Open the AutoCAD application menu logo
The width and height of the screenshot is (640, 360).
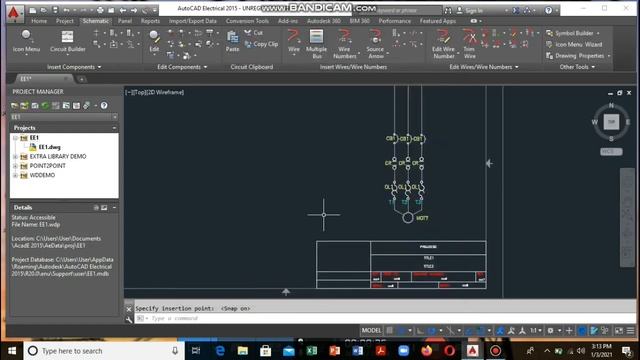(14, 12)
